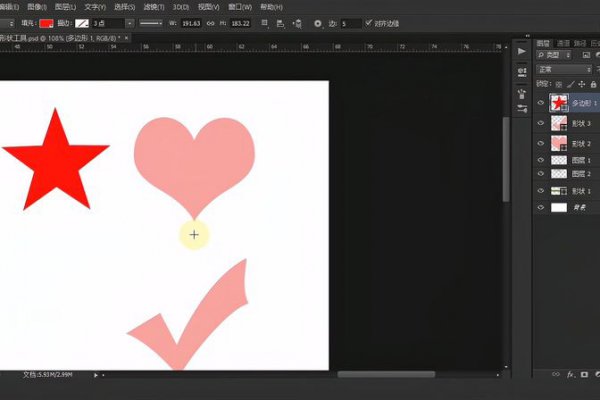Image resolution: width=600 pixels, height=400 pixels.
Task: Click the W width field 191.63
Action: click(191, 23)
